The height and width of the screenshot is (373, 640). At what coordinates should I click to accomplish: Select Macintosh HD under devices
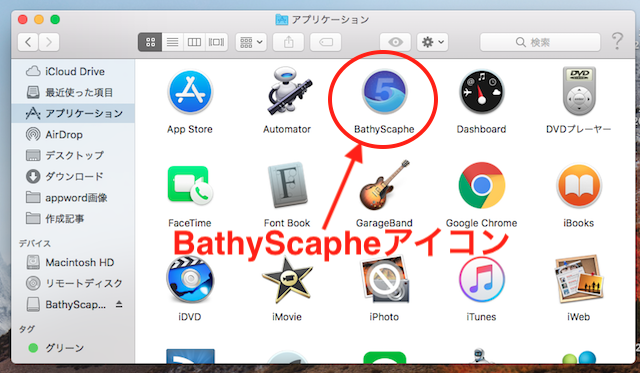coord(73,262)
